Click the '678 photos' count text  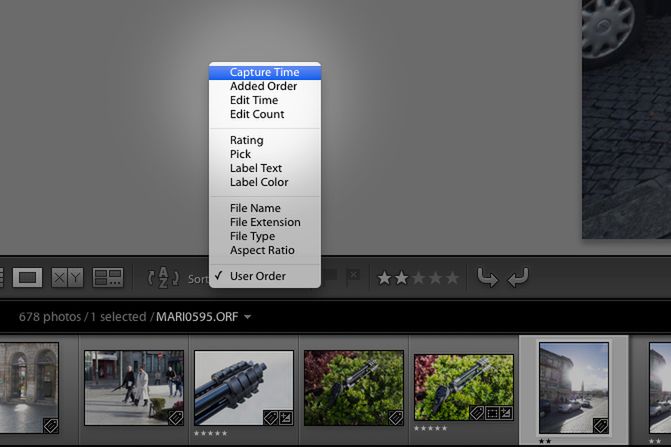point(50,317)
